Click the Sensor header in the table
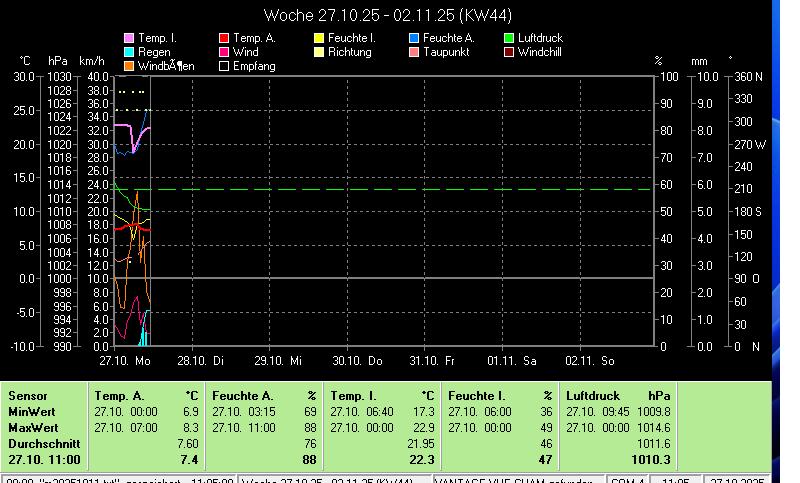This screenshot has height=483, width=800. tap(27, 396)
